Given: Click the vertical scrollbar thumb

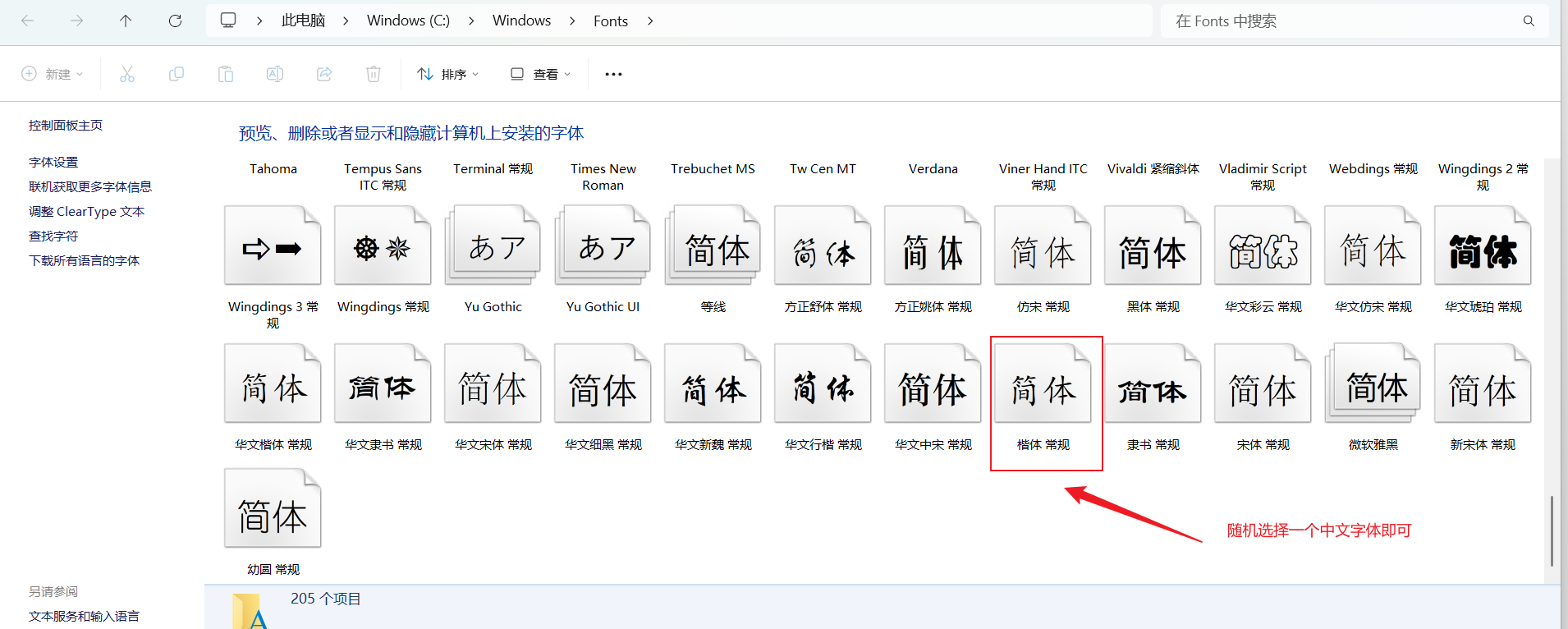Looking at the screenshot, I should coord(1552,530).
